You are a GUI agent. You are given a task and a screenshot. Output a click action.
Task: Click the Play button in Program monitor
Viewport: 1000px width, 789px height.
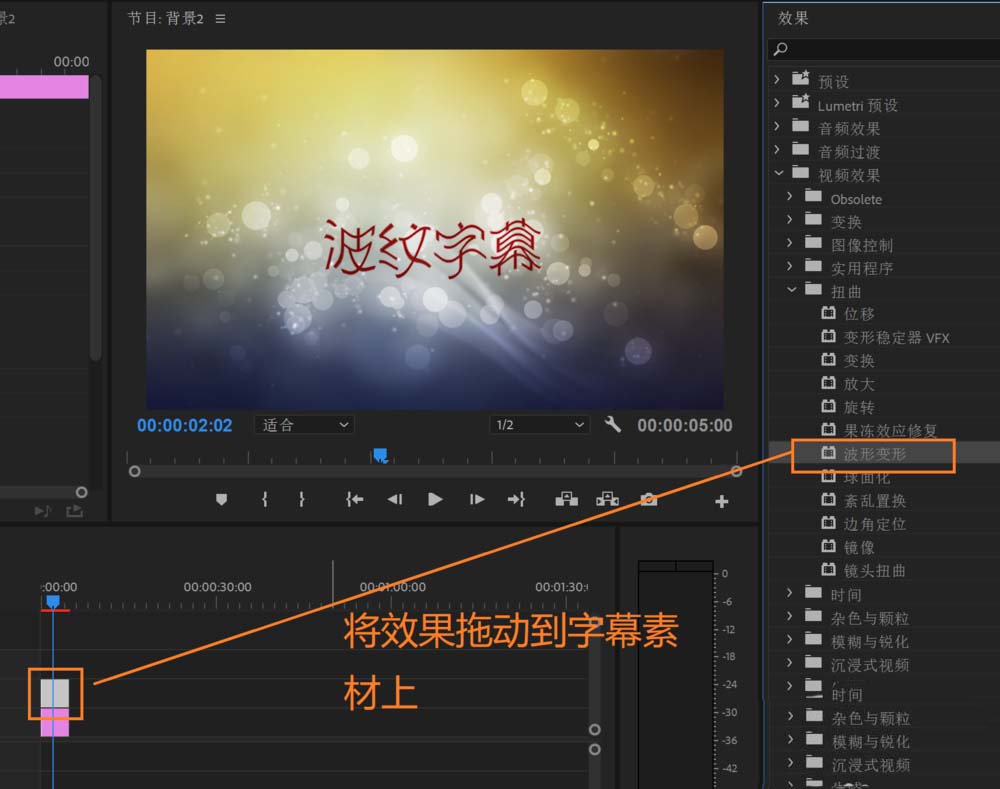(435, 499)
